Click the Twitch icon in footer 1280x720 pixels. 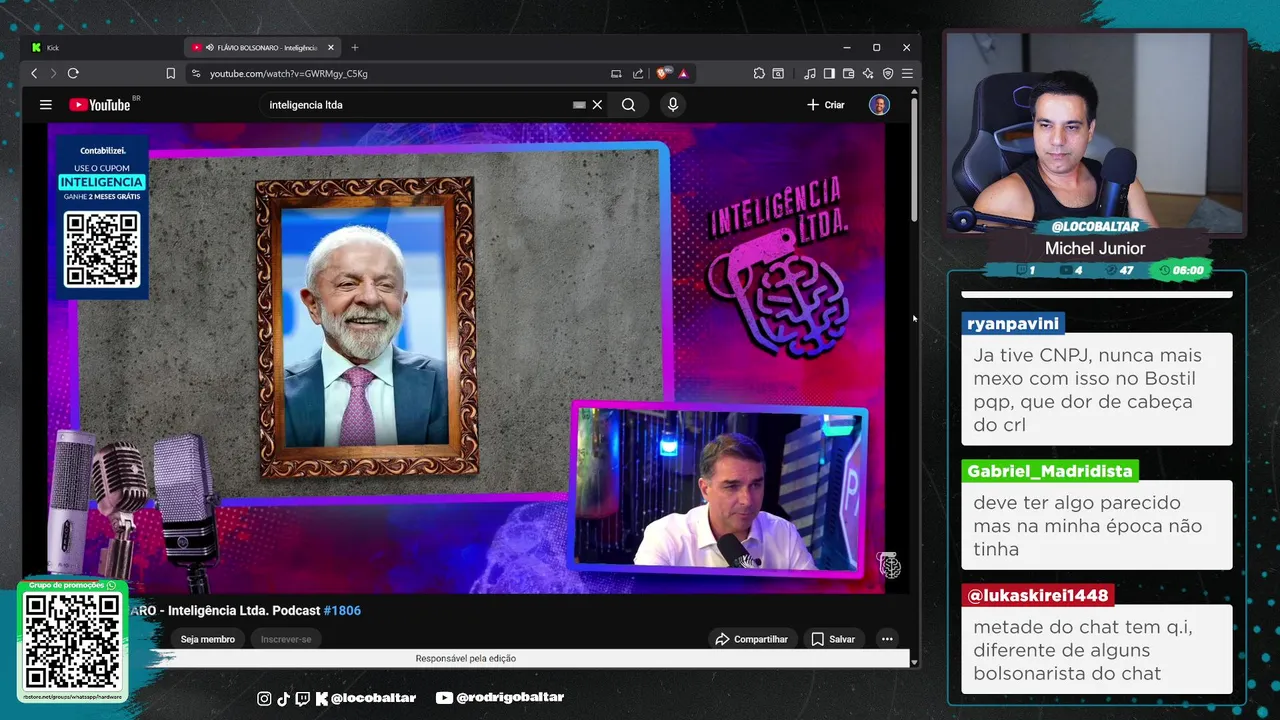303,698
